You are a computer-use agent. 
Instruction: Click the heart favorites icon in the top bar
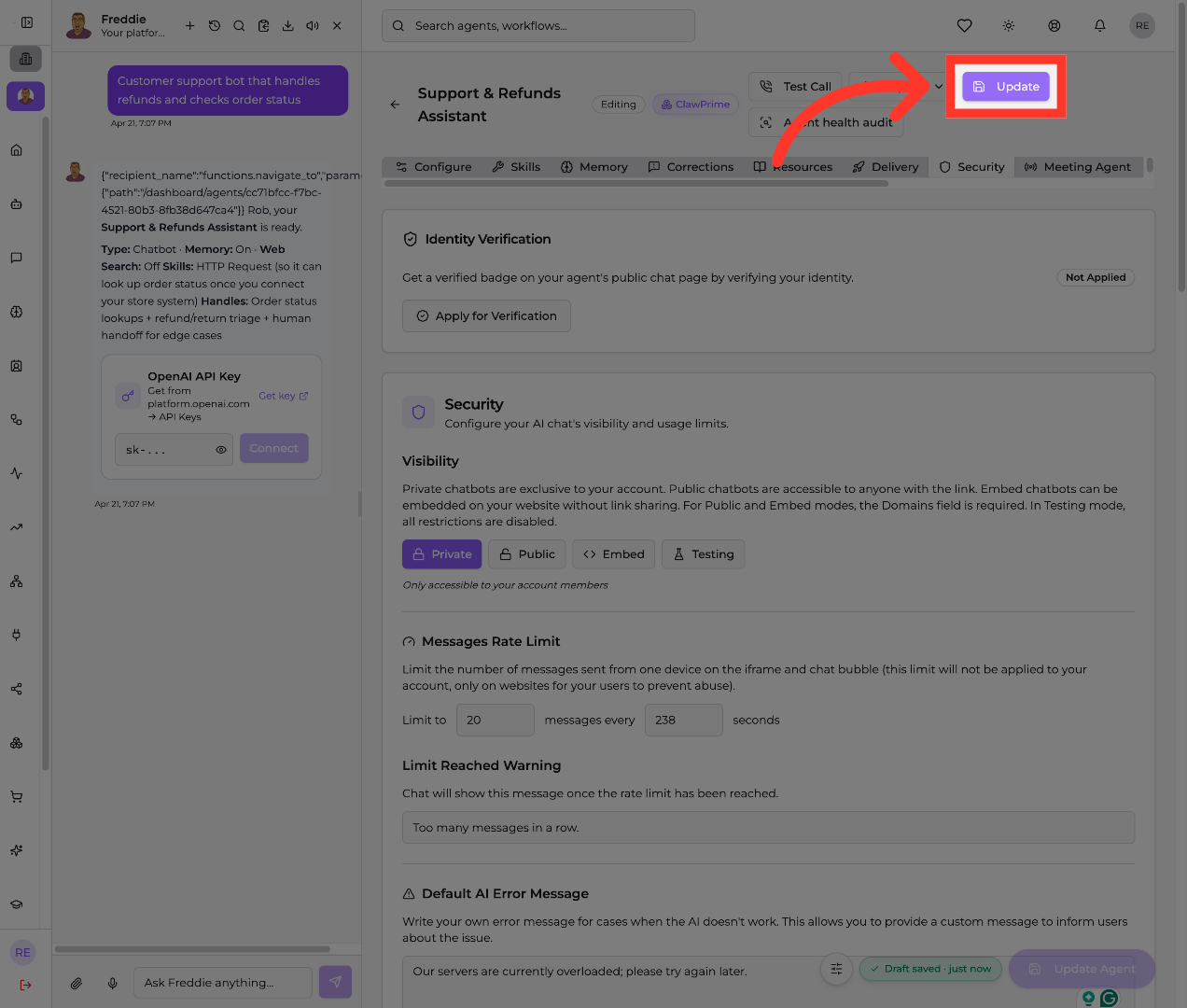(965, 26)
